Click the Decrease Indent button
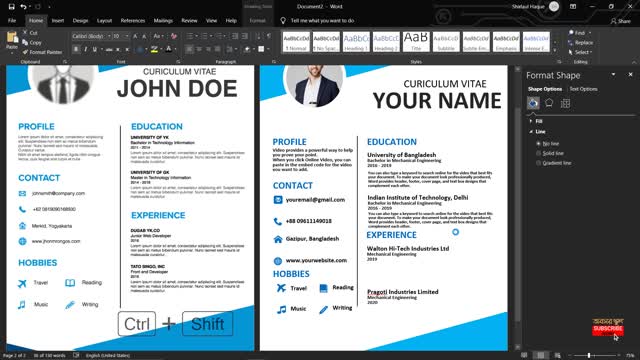 pos(235,36)
